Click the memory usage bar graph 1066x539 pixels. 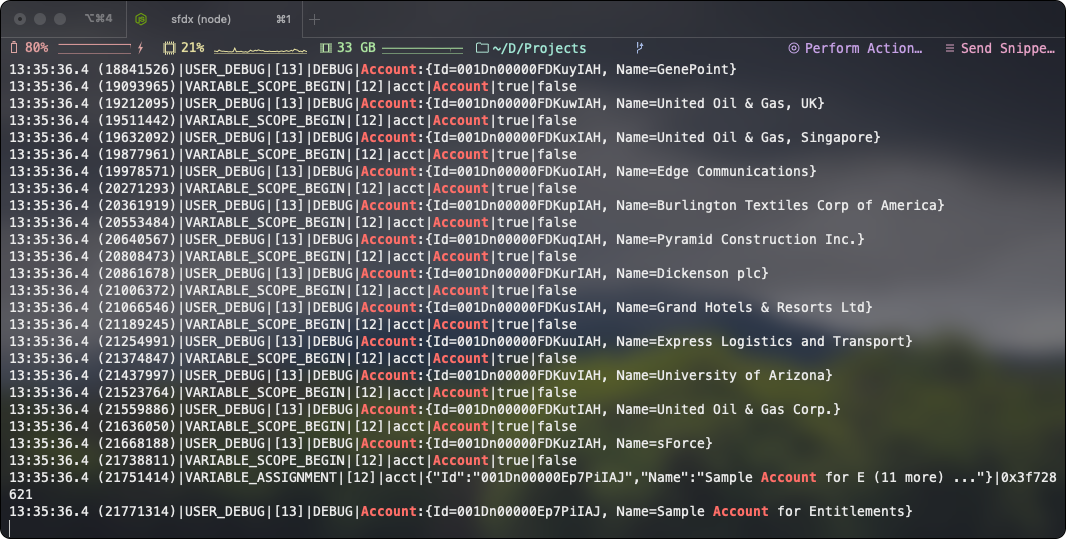point(422,48)
